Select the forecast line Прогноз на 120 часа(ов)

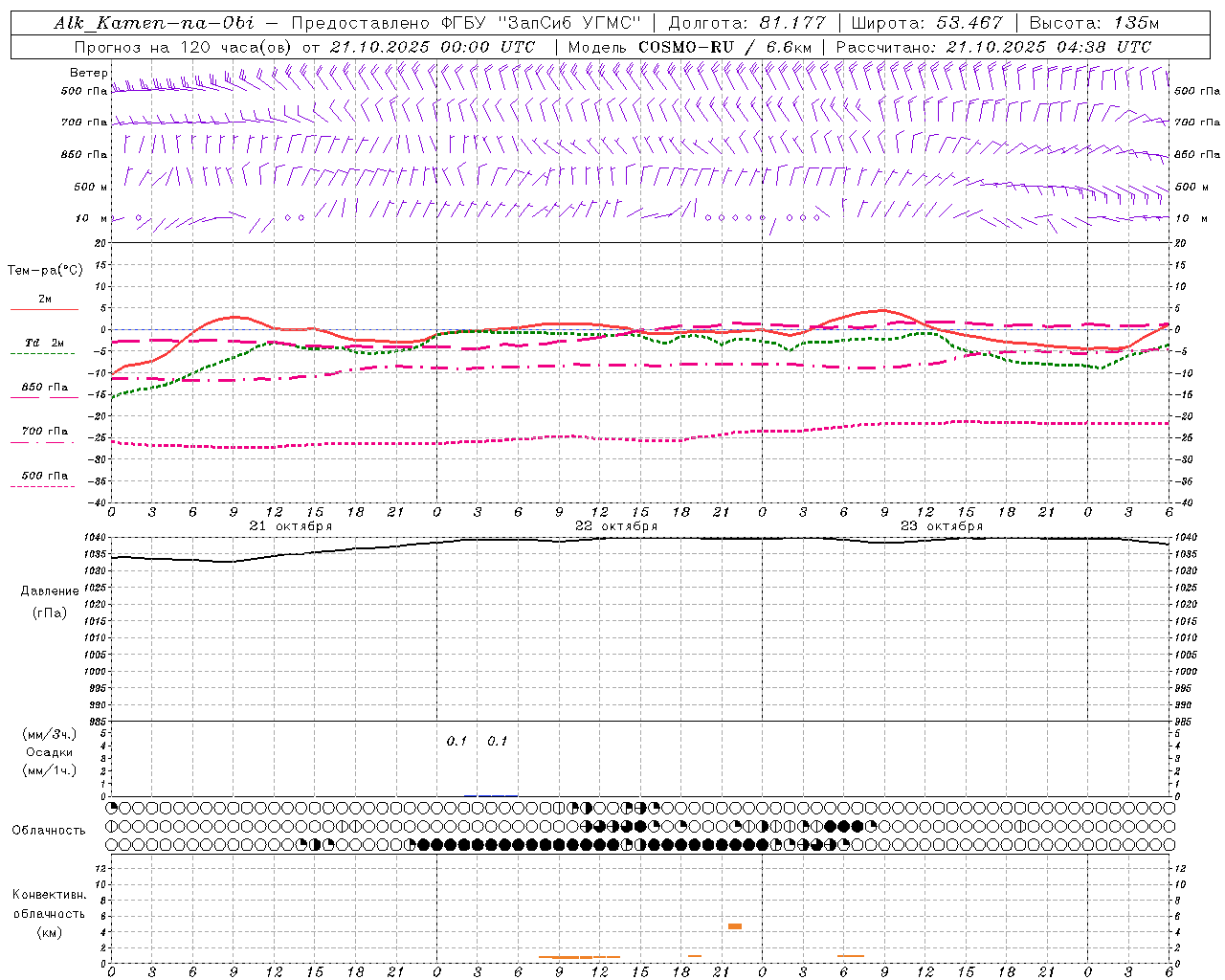(x=185, y=47)
